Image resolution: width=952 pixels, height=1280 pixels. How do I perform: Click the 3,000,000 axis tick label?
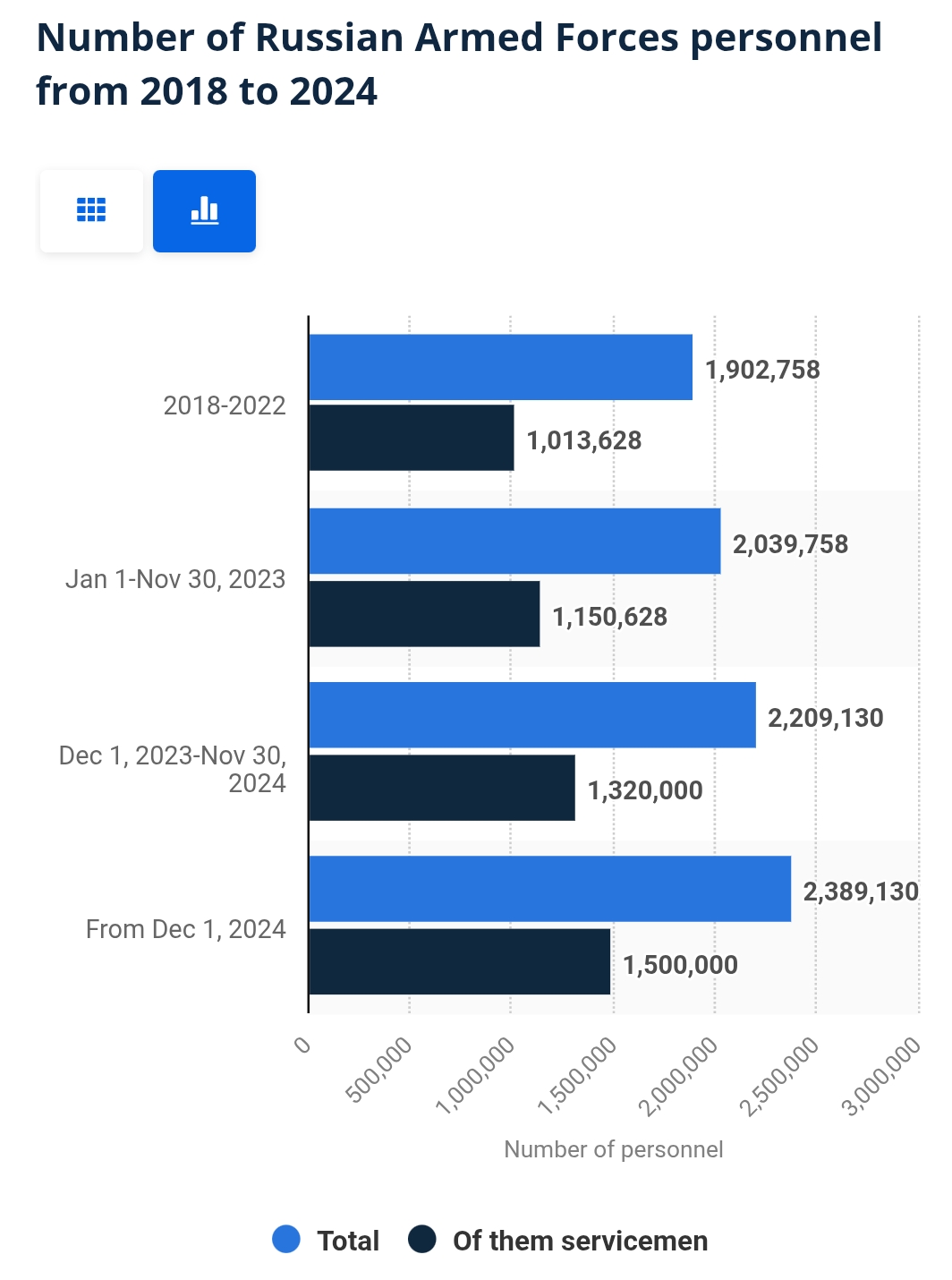(881, 1076)
